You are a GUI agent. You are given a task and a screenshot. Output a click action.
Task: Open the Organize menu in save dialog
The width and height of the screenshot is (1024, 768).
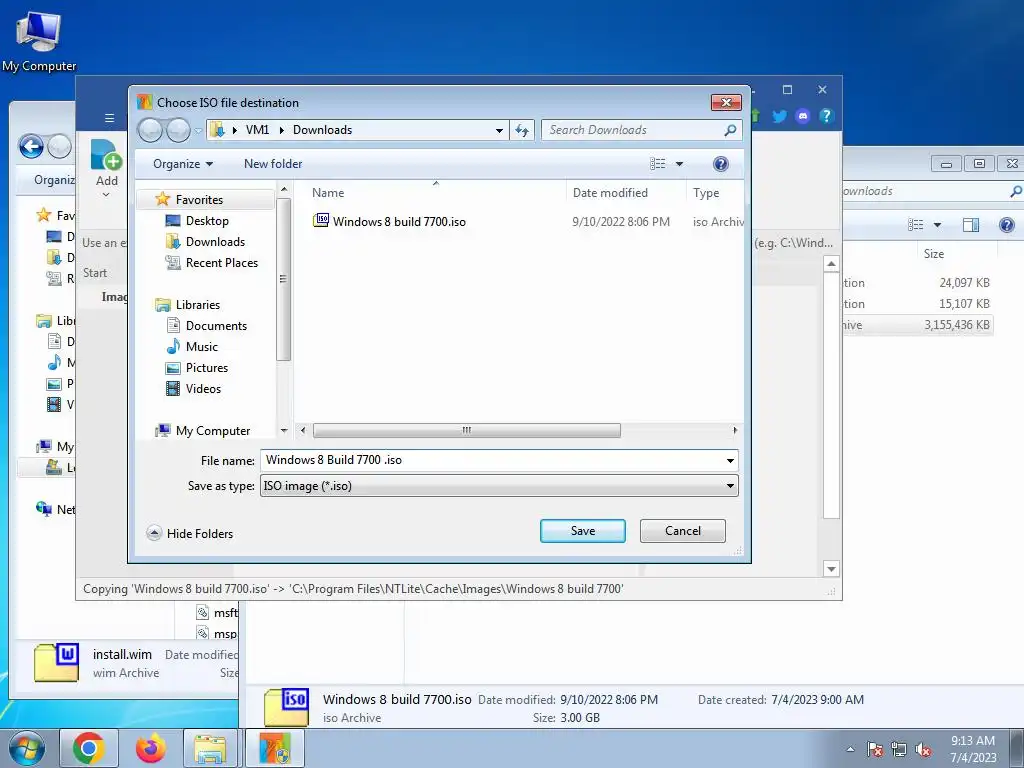click(x=183, y=164)
